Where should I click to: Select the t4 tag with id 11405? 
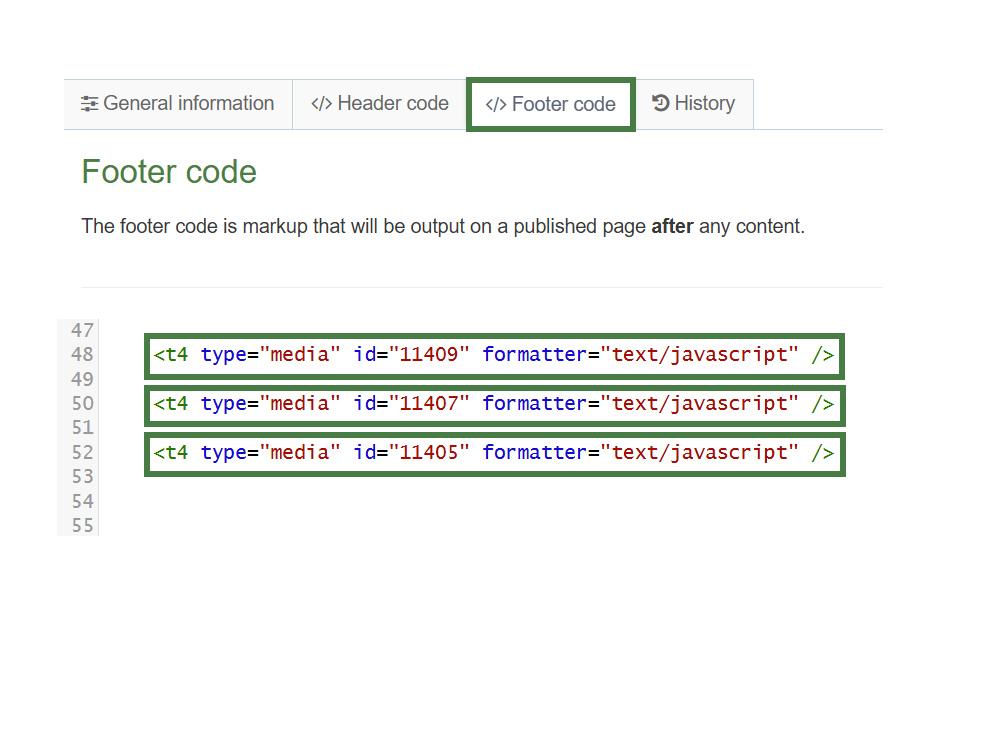(x=494, y=453)
